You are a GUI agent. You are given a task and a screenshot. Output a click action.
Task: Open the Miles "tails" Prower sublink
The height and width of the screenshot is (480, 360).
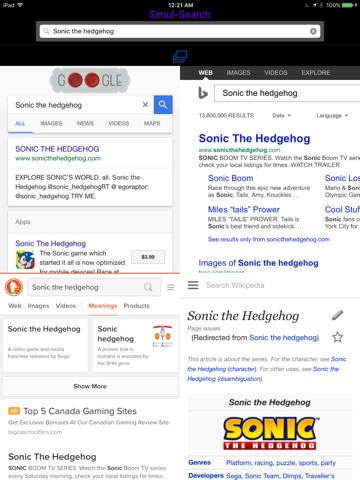click(x=244, y=209)
